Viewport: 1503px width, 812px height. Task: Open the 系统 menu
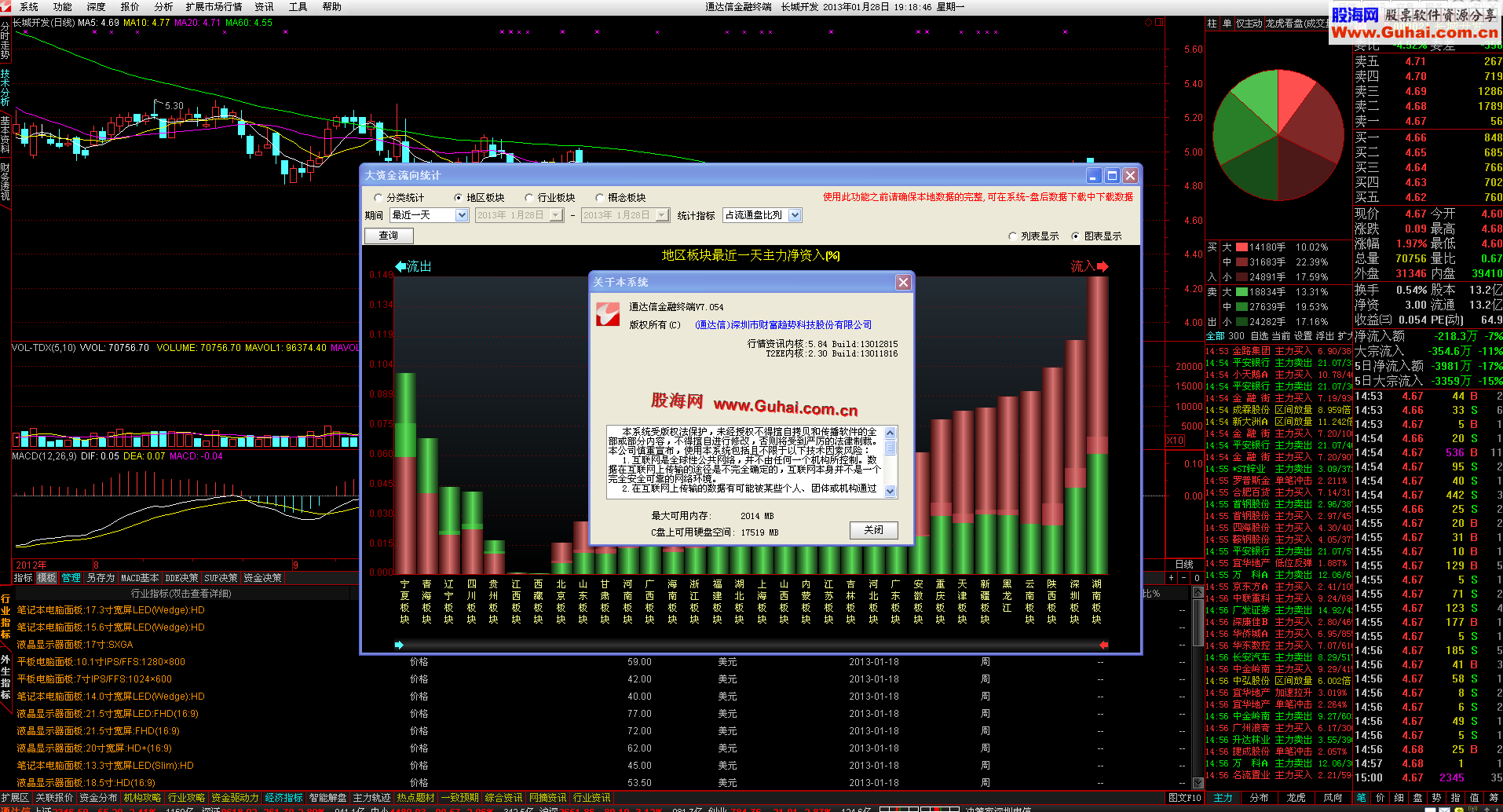click(28, 6)
